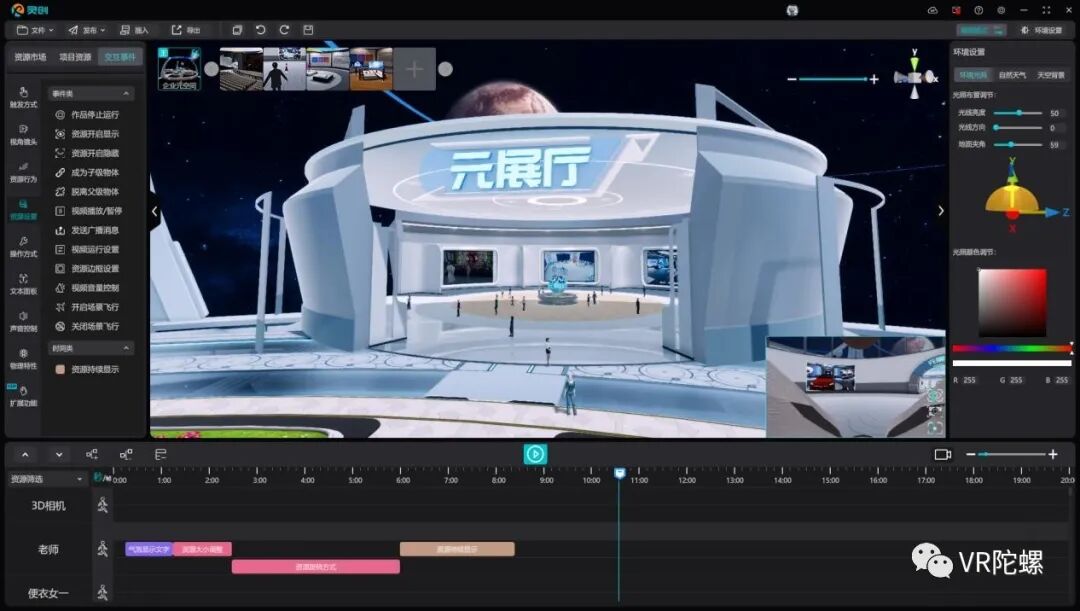
Task: Click the B value field
Action: point(1062,380)
